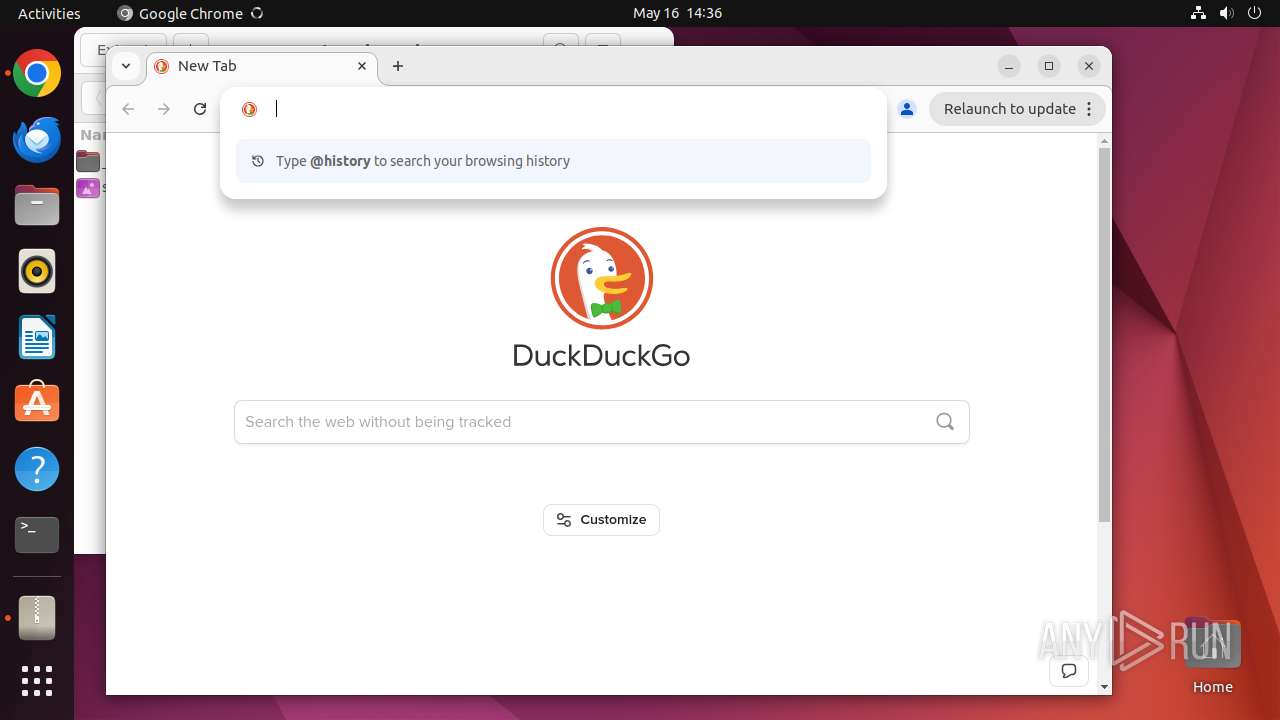Open the Customize page settings

click(x=601, y=520)
